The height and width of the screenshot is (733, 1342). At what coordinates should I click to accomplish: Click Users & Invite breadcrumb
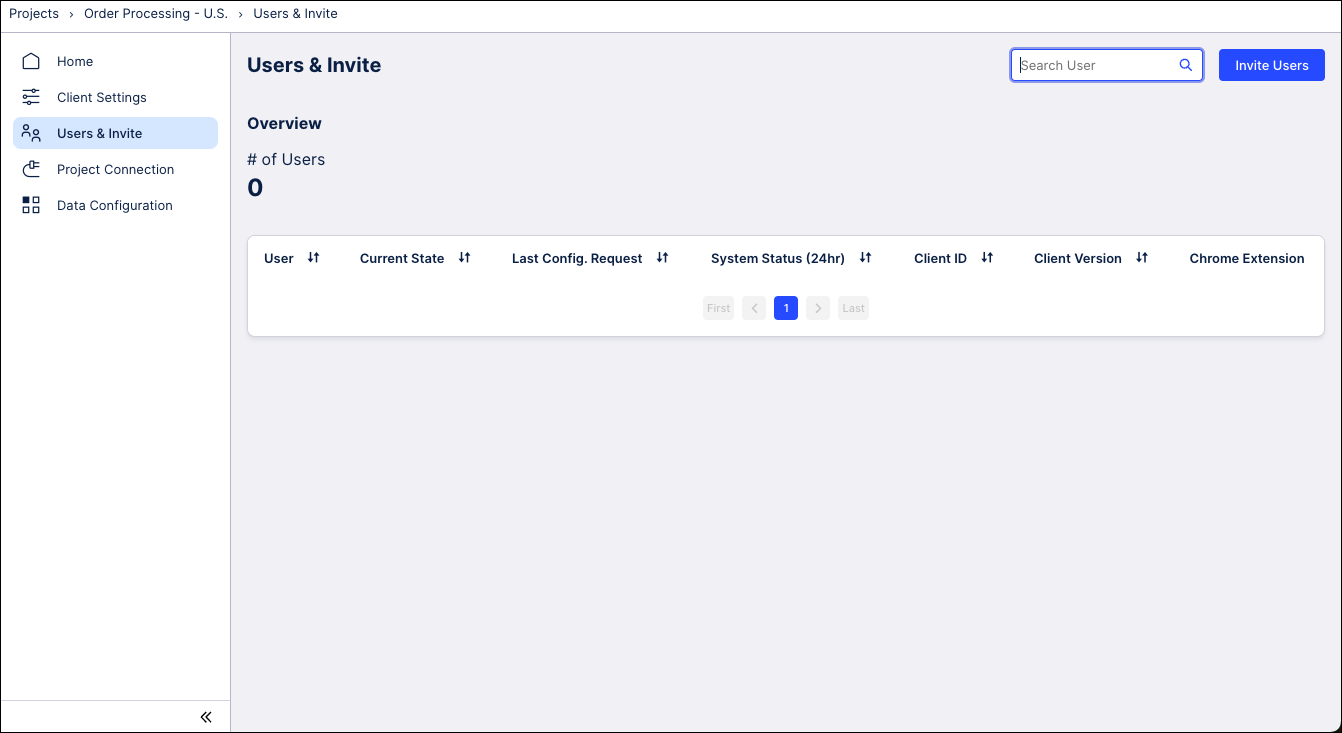point(295,14)
